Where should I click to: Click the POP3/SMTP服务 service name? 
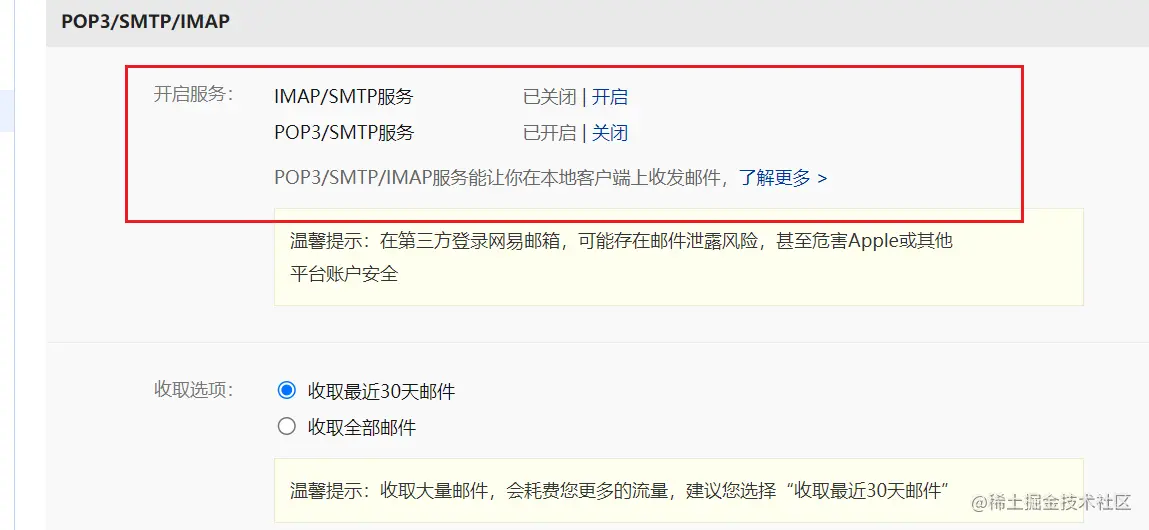tap(344, 133)
